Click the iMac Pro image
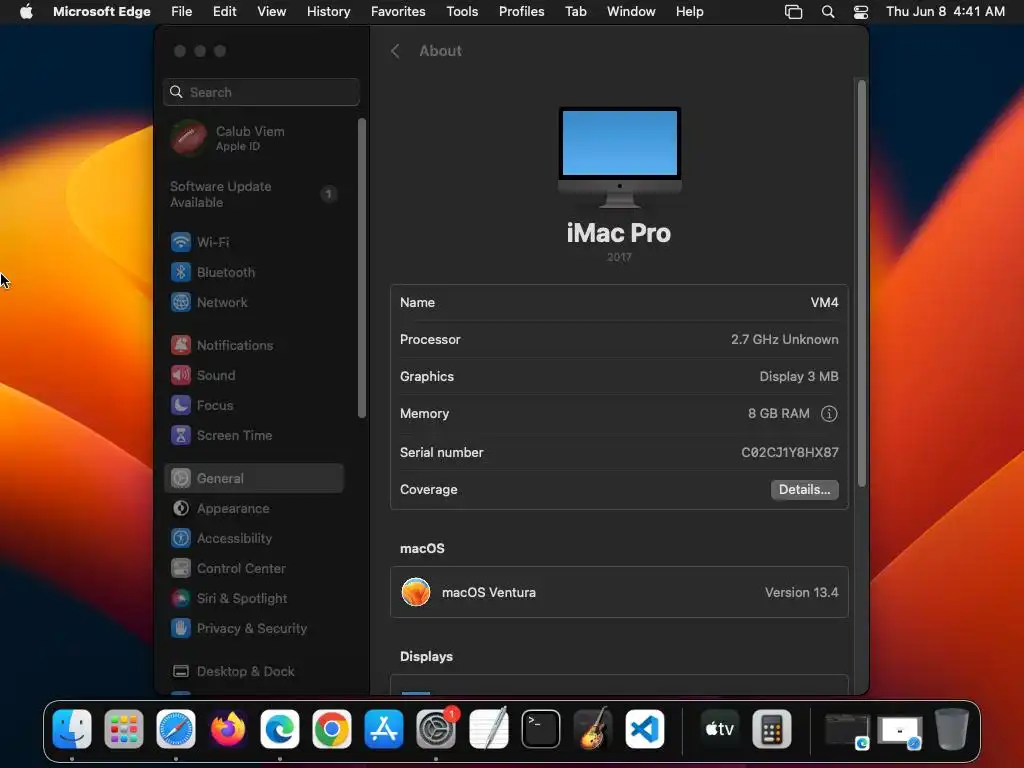This screenshot has height=768, width=1024. pyautogui.click(x=620, y=157)
